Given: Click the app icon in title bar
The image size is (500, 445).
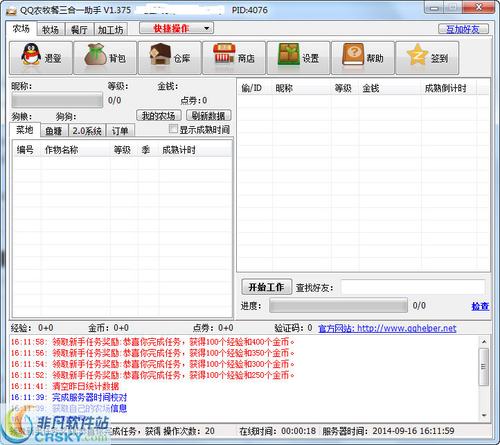Looking at the screenshot, I should point(11,11).
